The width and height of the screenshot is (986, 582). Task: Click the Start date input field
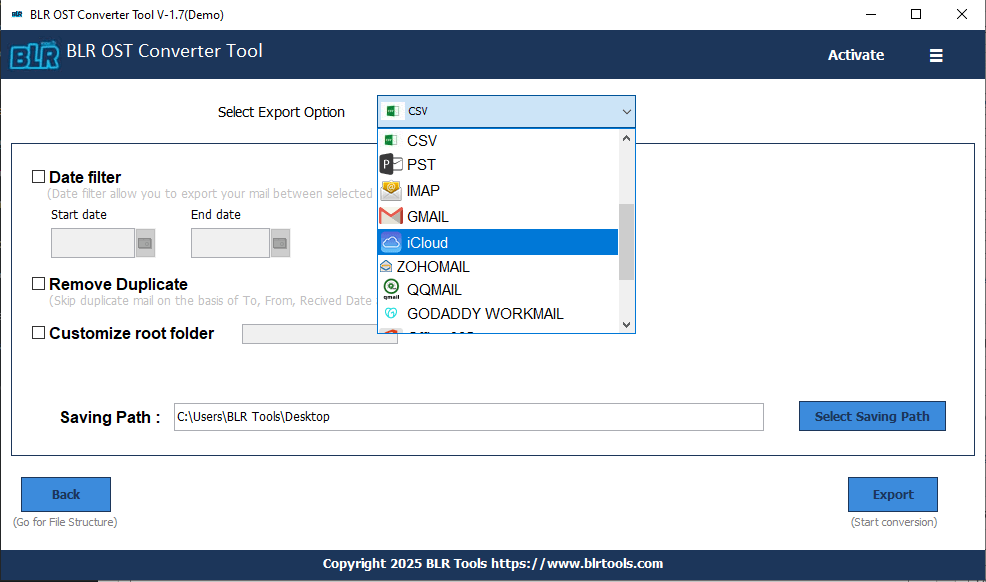click(x=93, y=243)
